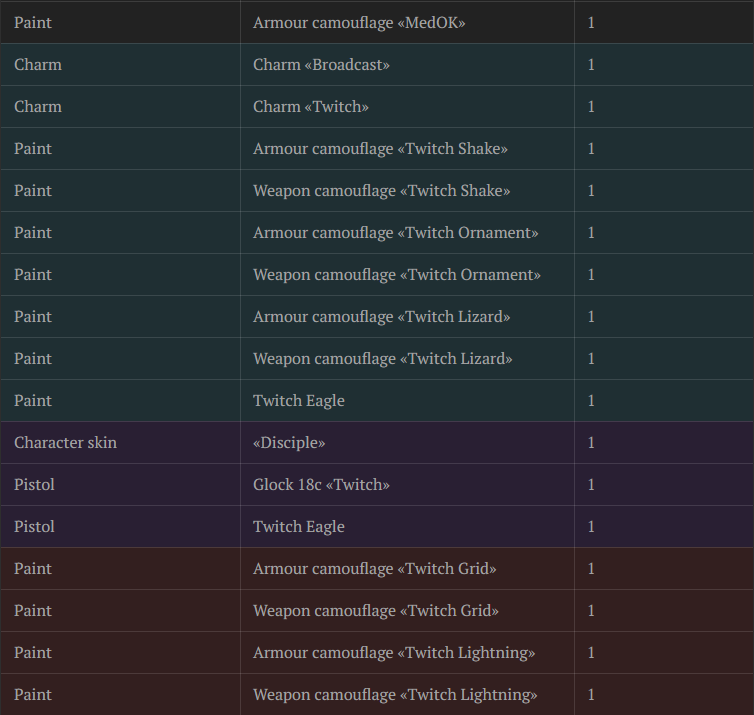
Task: Select Paint type beside Weapon «Twitch Shake»
Action: point(33,190)
